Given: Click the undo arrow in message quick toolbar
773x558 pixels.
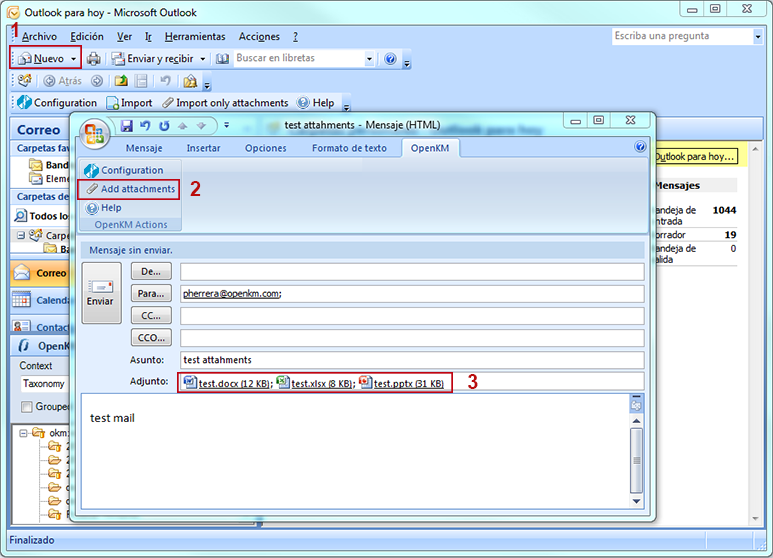Looking at the screenshot, I should 145,126.
